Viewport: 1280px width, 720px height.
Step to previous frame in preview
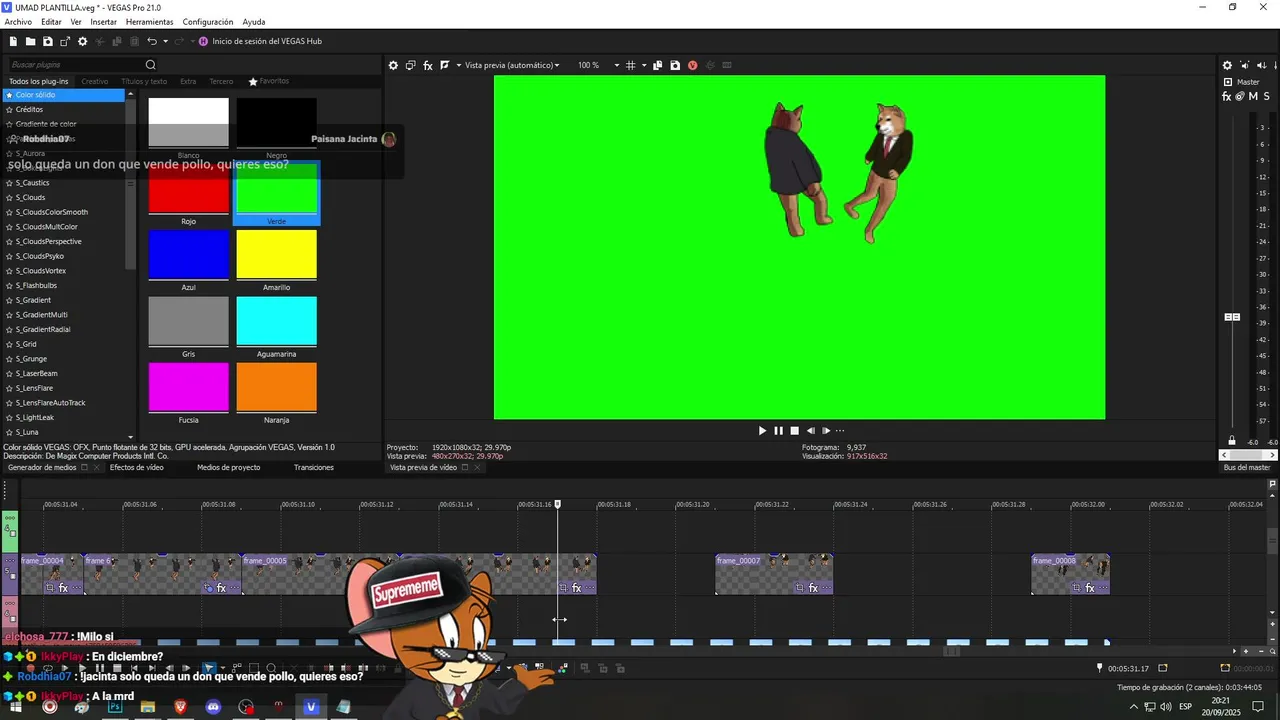[x=811, y=431]
